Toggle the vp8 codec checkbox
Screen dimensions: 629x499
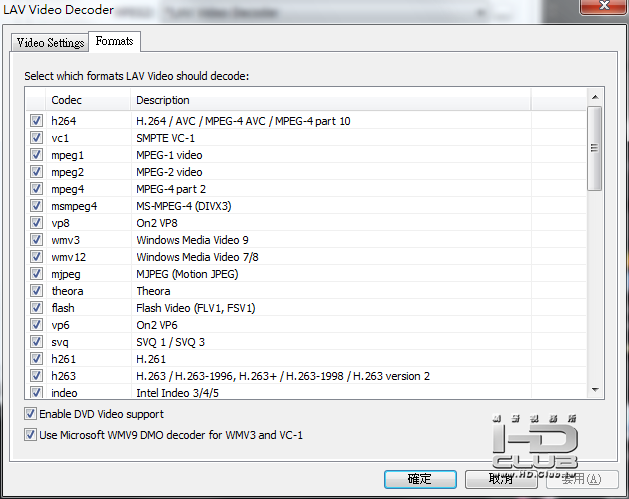(37, 223)
